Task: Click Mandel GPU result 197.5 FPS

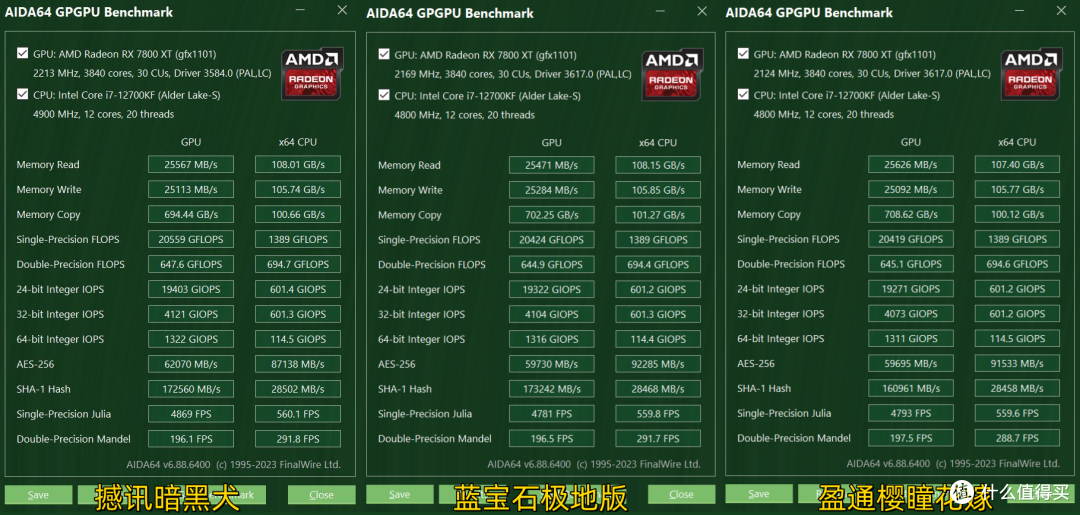Action: (x=911, y=438)
